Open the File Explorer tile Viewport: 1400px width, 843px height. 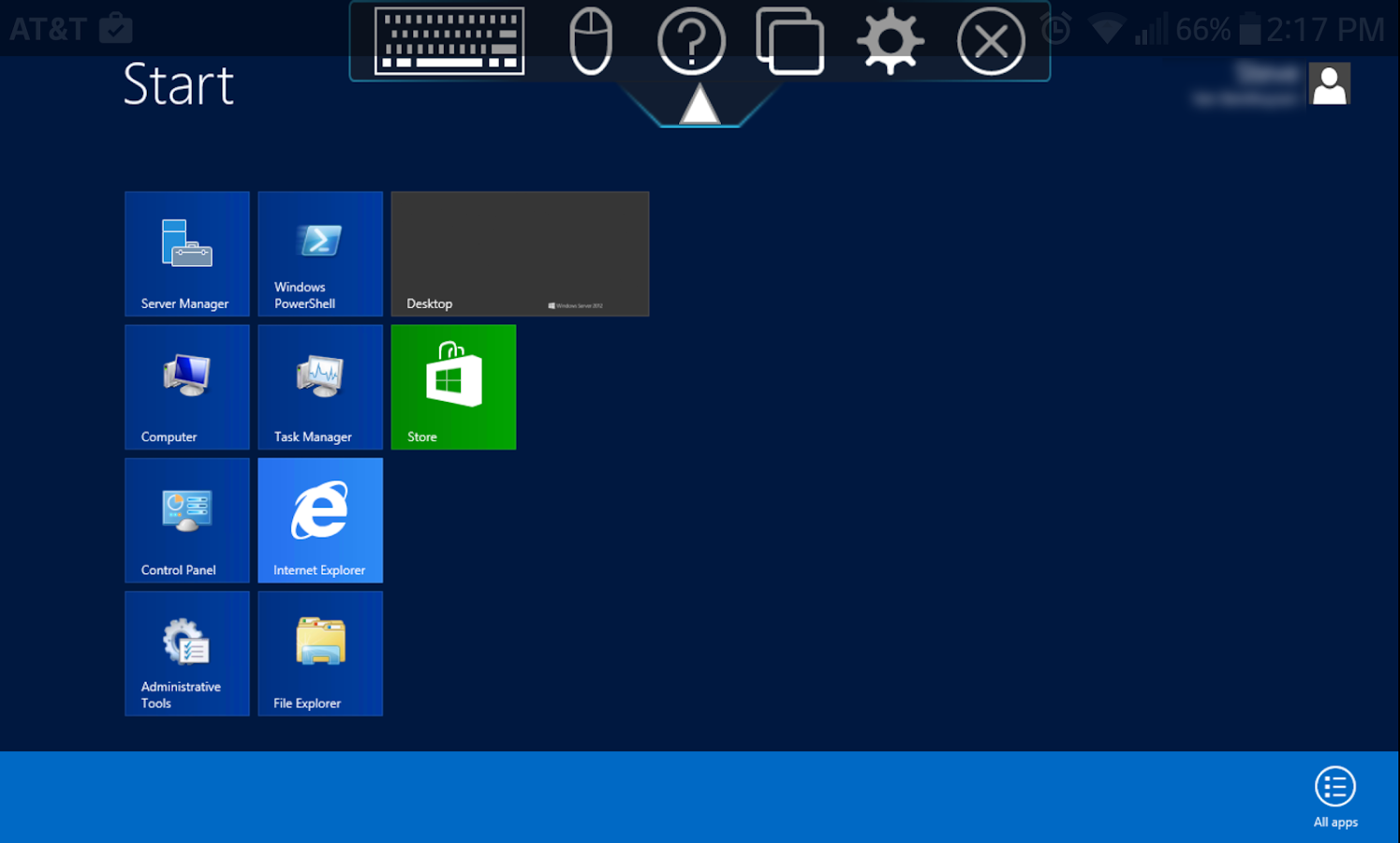(320, 653)
